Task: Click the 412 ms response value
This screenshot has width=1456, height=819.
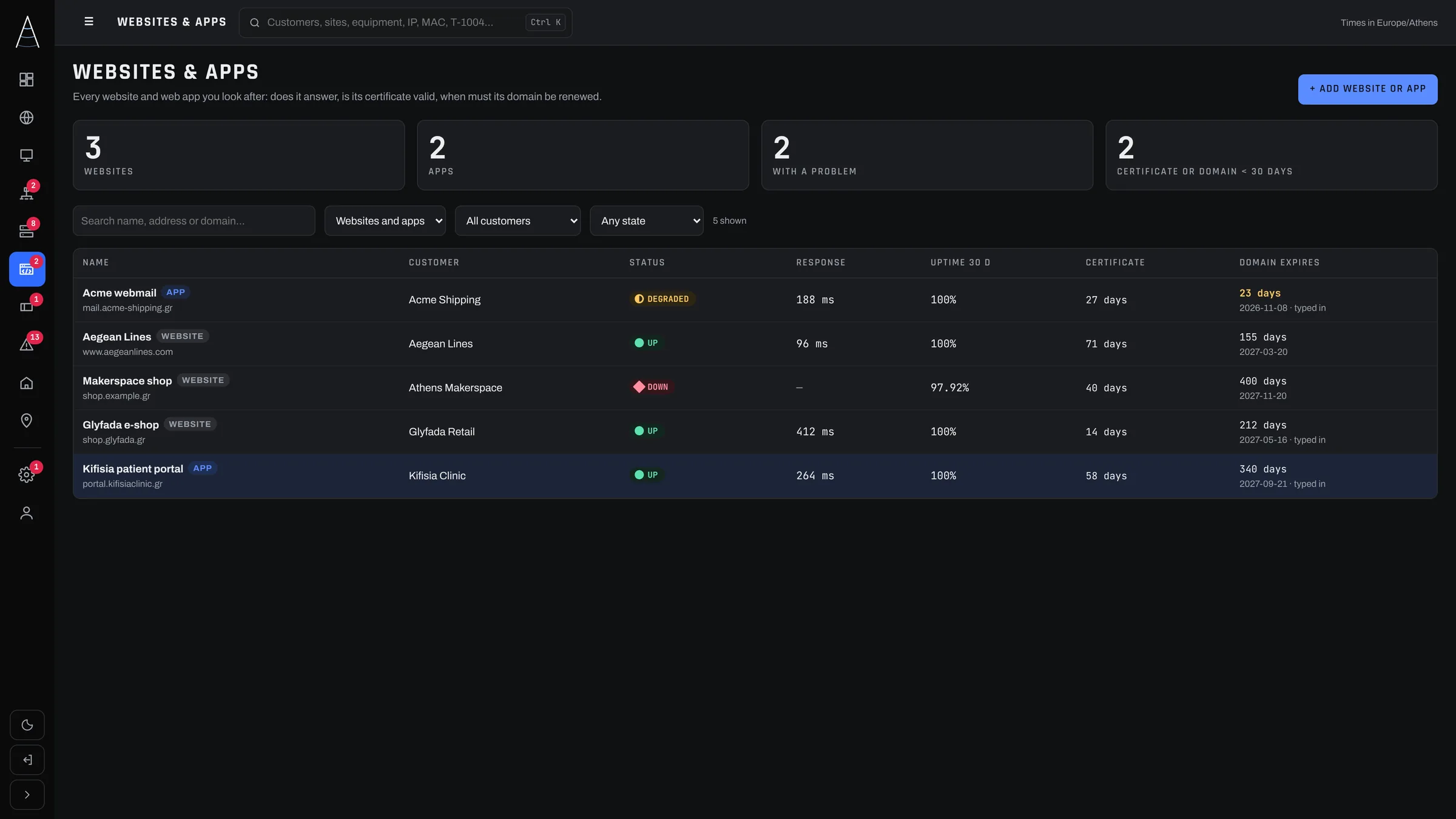Action: (815, 432)
